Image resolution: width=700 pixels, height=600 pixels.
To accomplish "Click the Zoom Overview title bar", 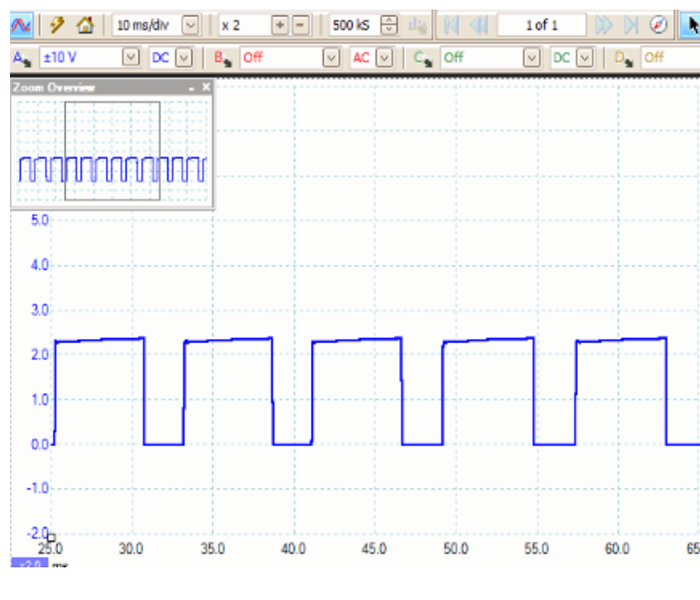I will pyautogui.click(x=112, y=88).
